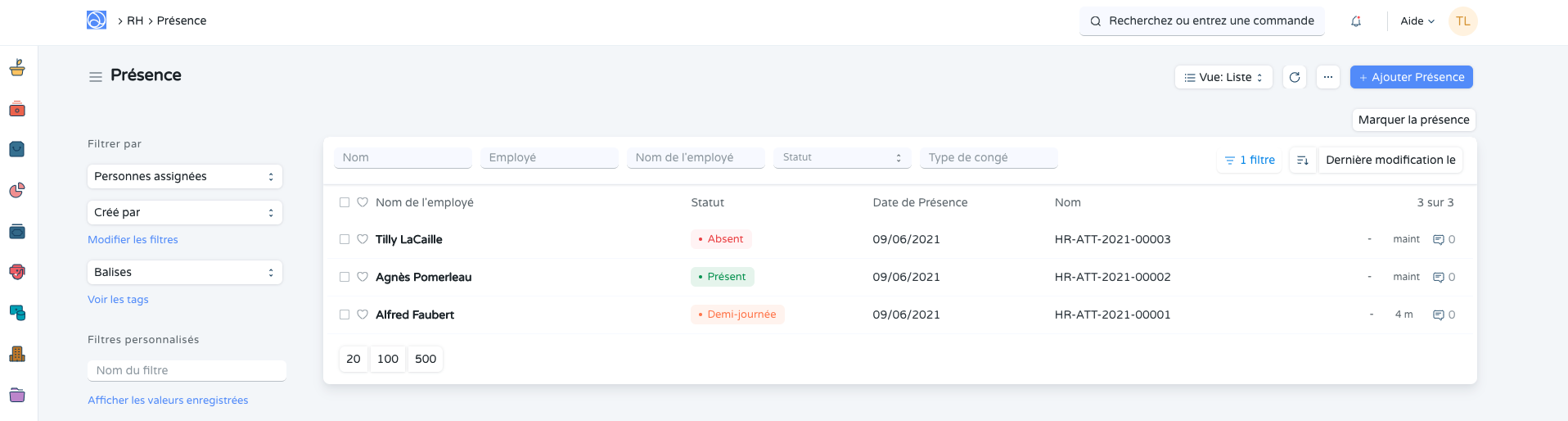Focus the Employé filter field

(x=549, y=157)
